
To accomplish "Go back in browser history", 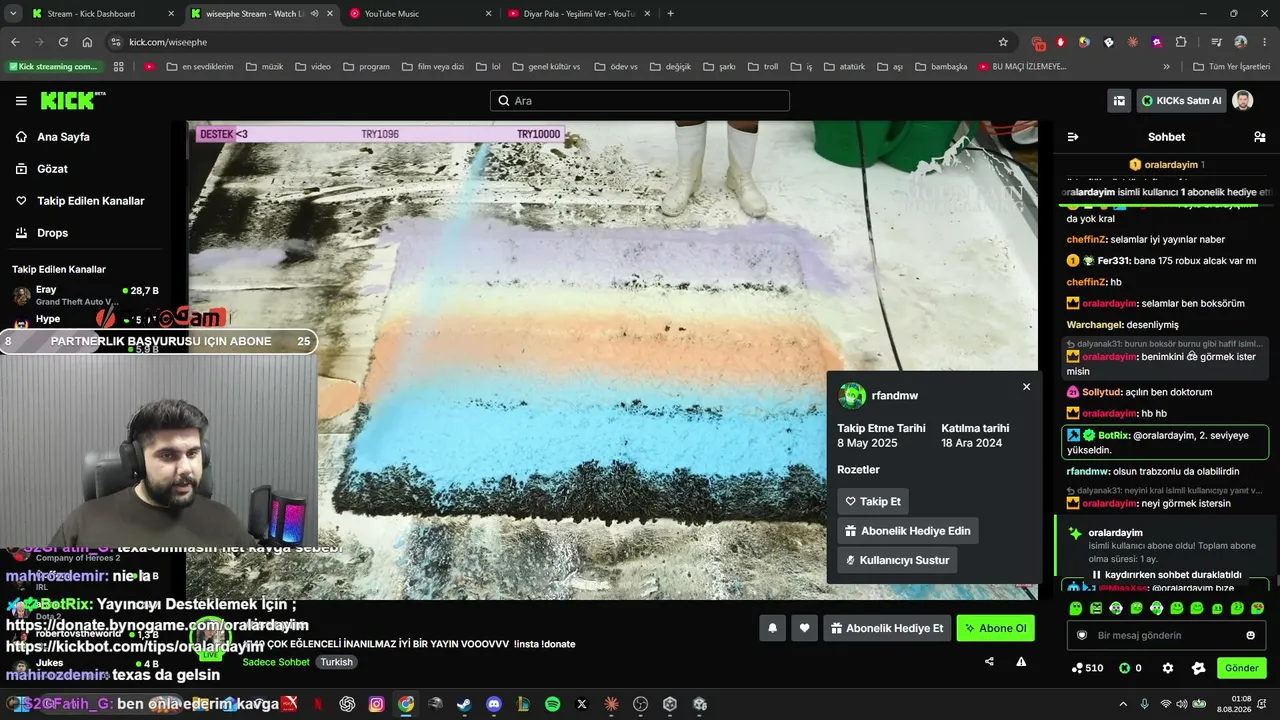I will pyautogui.click(x=15, y=42).
